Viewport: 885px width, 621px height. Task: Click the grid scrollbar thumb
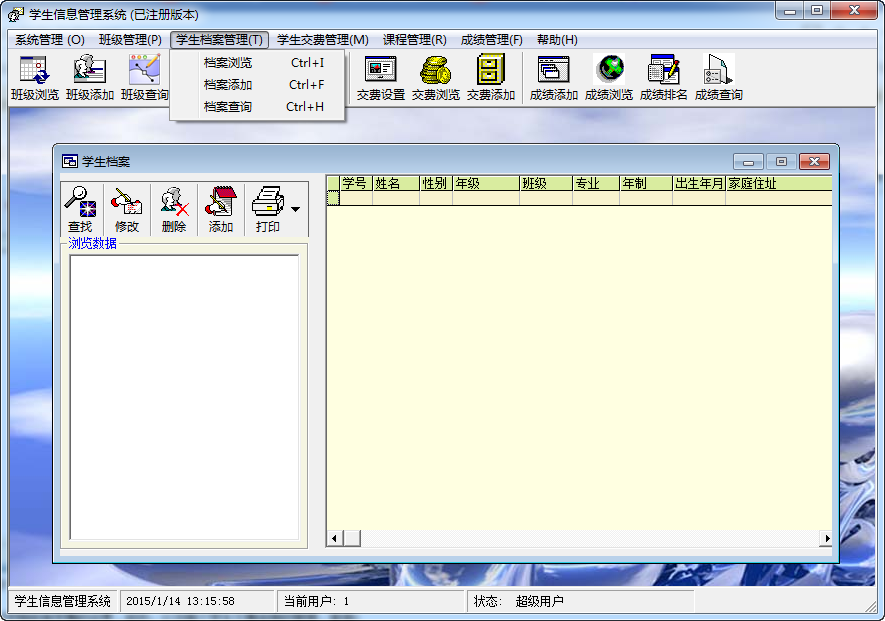[352, 539]
